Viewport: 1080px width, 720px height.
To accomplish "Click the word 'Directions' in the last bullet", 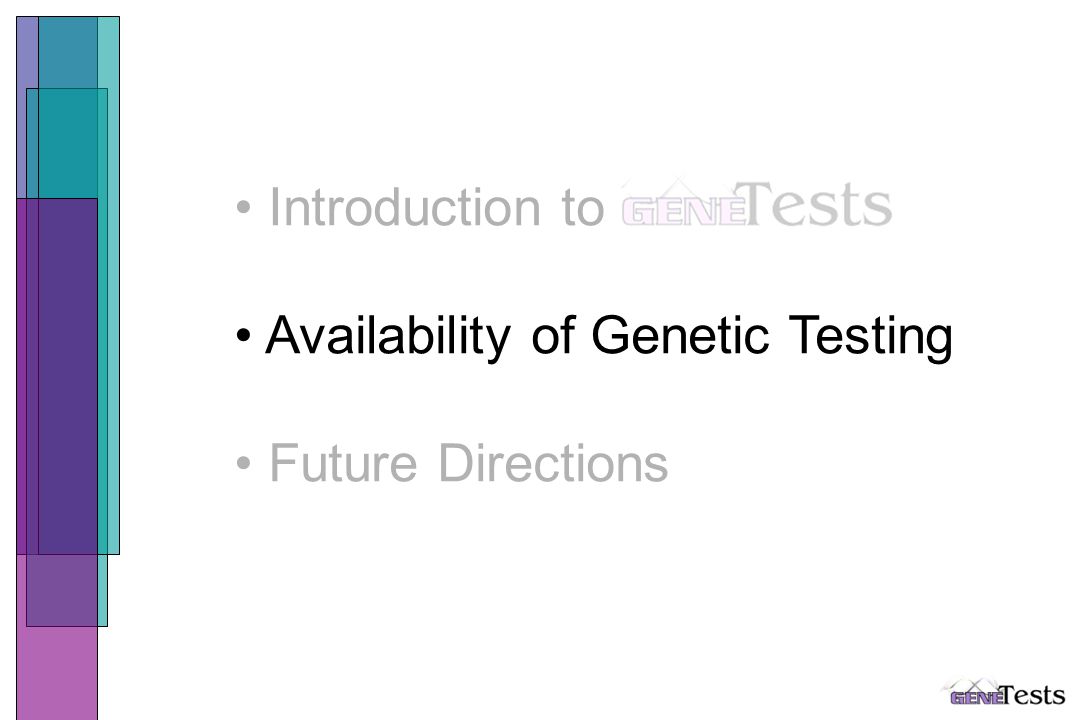I will pyautogui.click(x=553, y=463).
